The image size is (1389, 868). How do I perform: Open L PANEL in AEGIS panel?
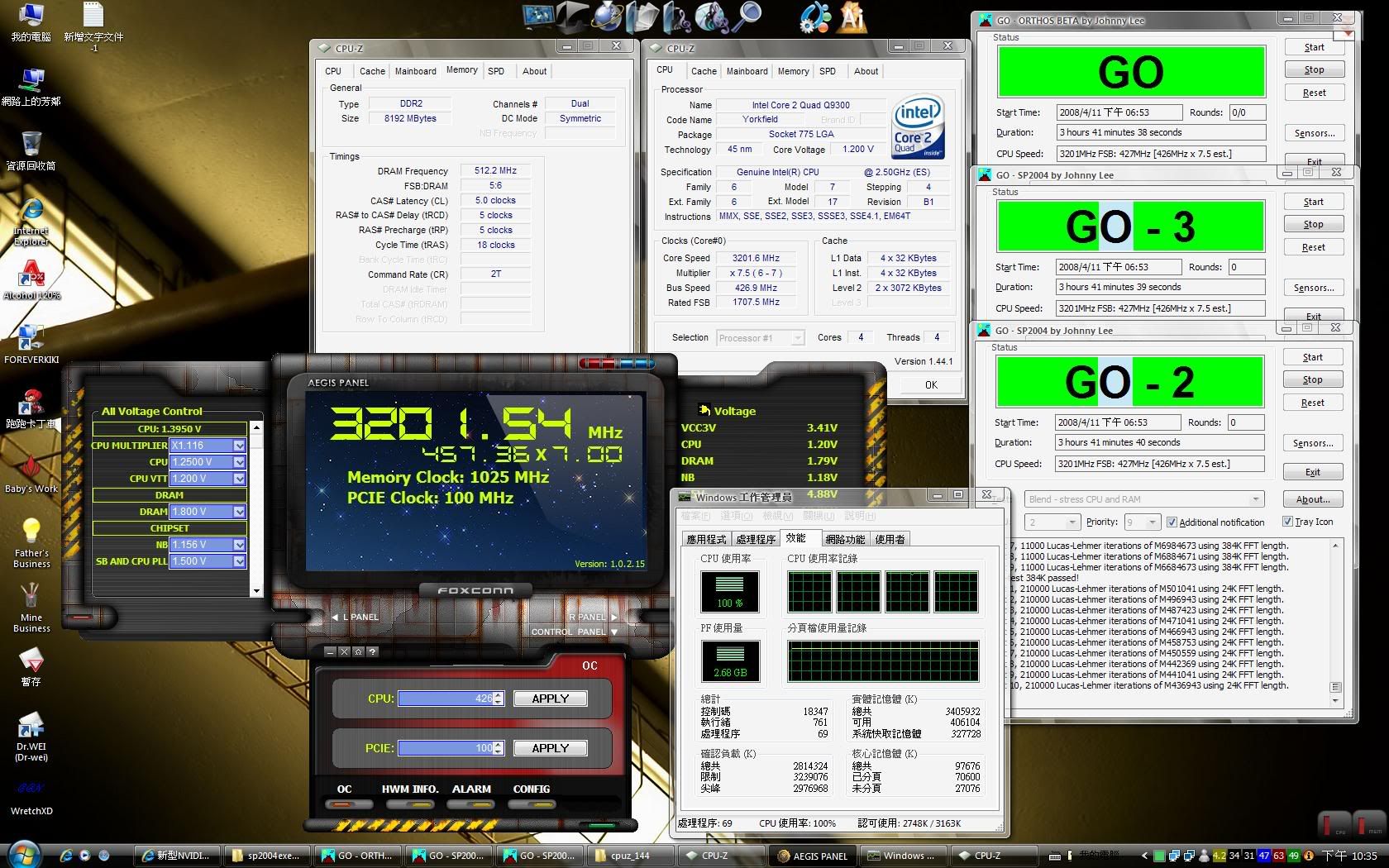pos(356,617)
